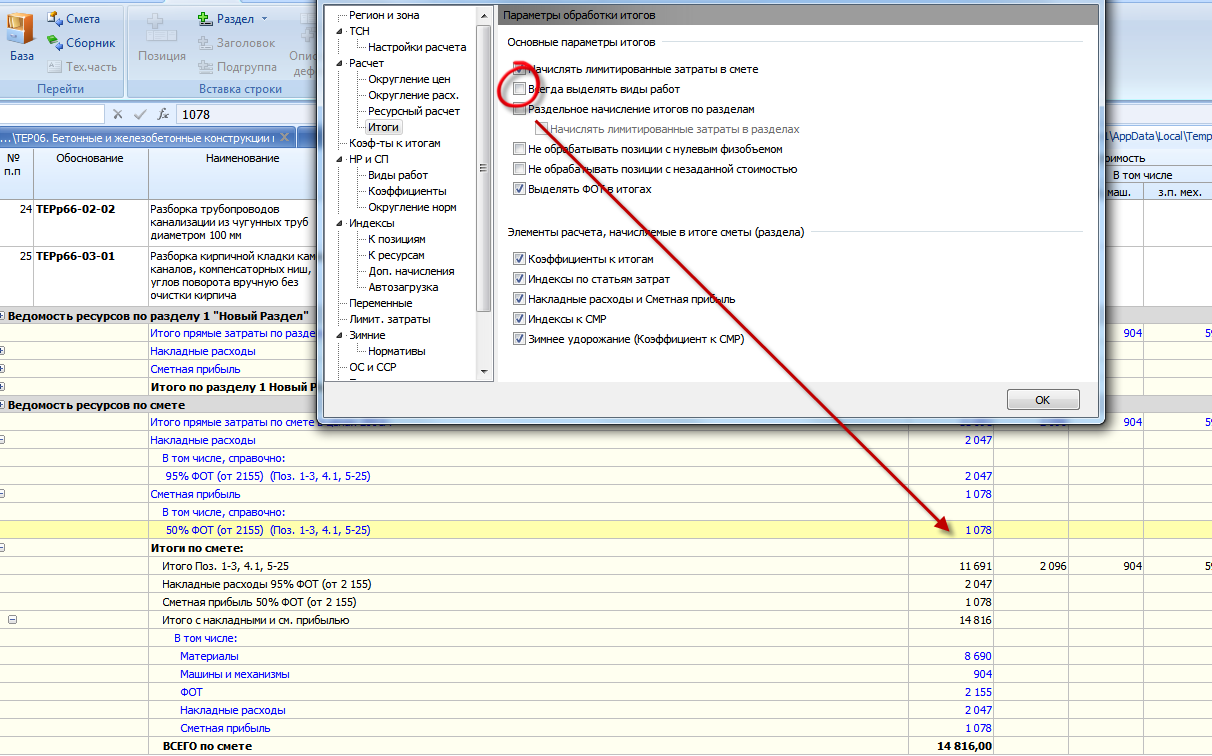Viewport: 1212px width, 756px height.
Task: Close the ТЕР06 document tab
Action: coord(284,137)
